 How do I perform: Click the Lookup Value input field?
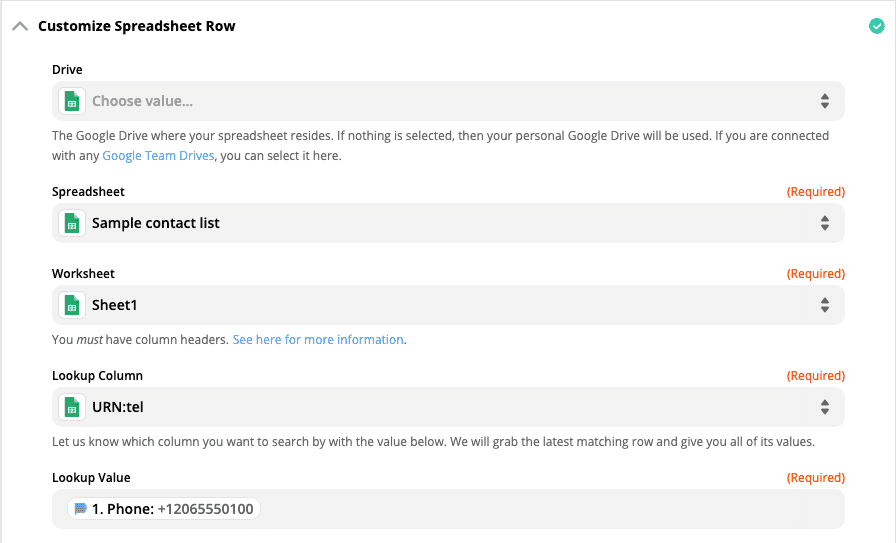coord(448,509)
